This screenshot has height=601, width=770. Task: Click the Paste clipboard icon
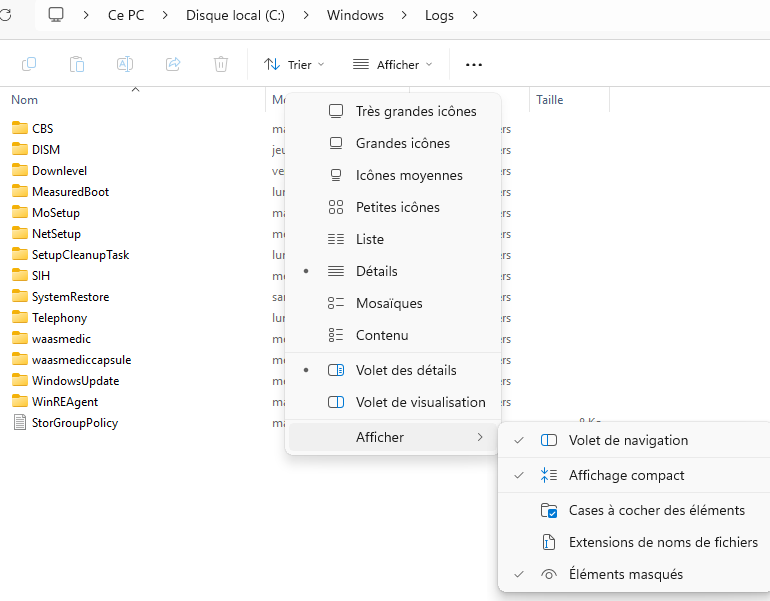point(77,64)
